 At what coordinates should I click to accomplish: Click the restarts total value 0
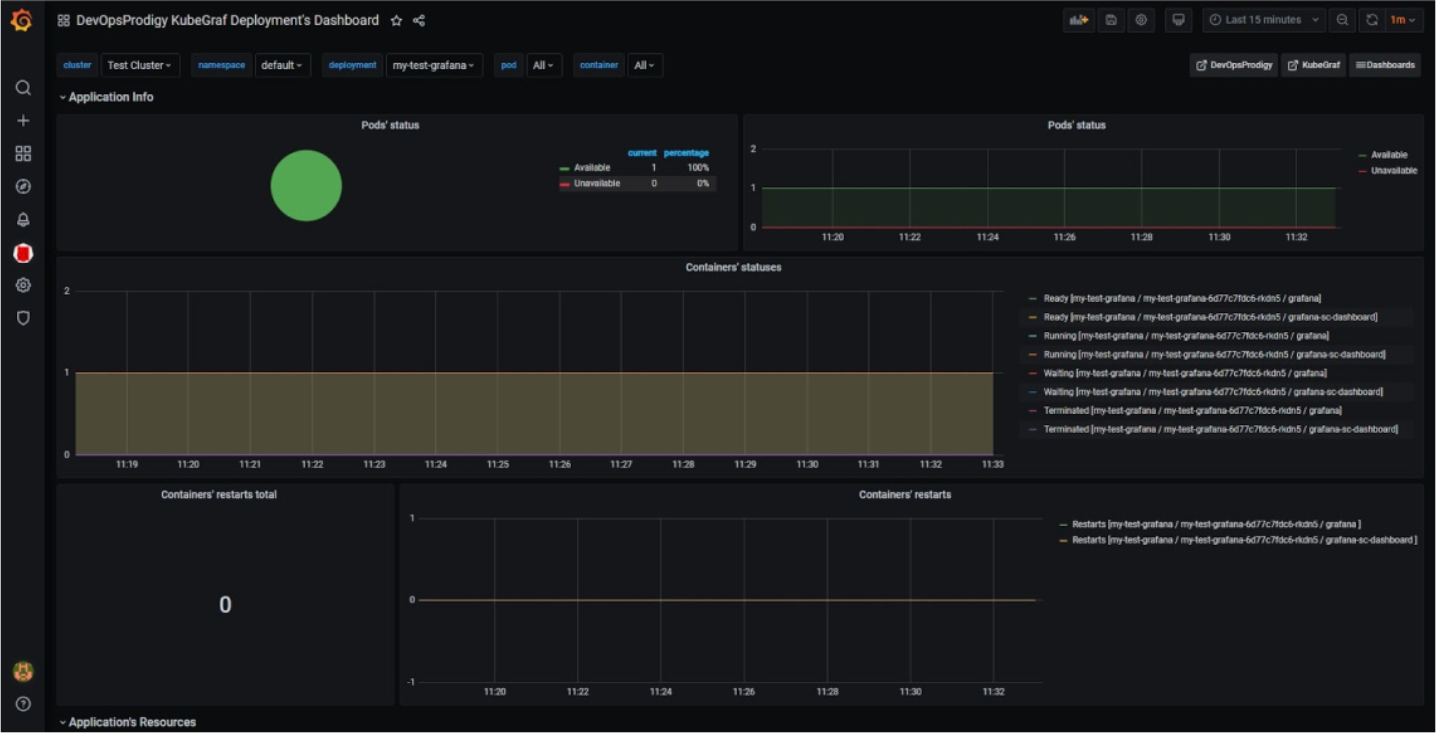225,605
